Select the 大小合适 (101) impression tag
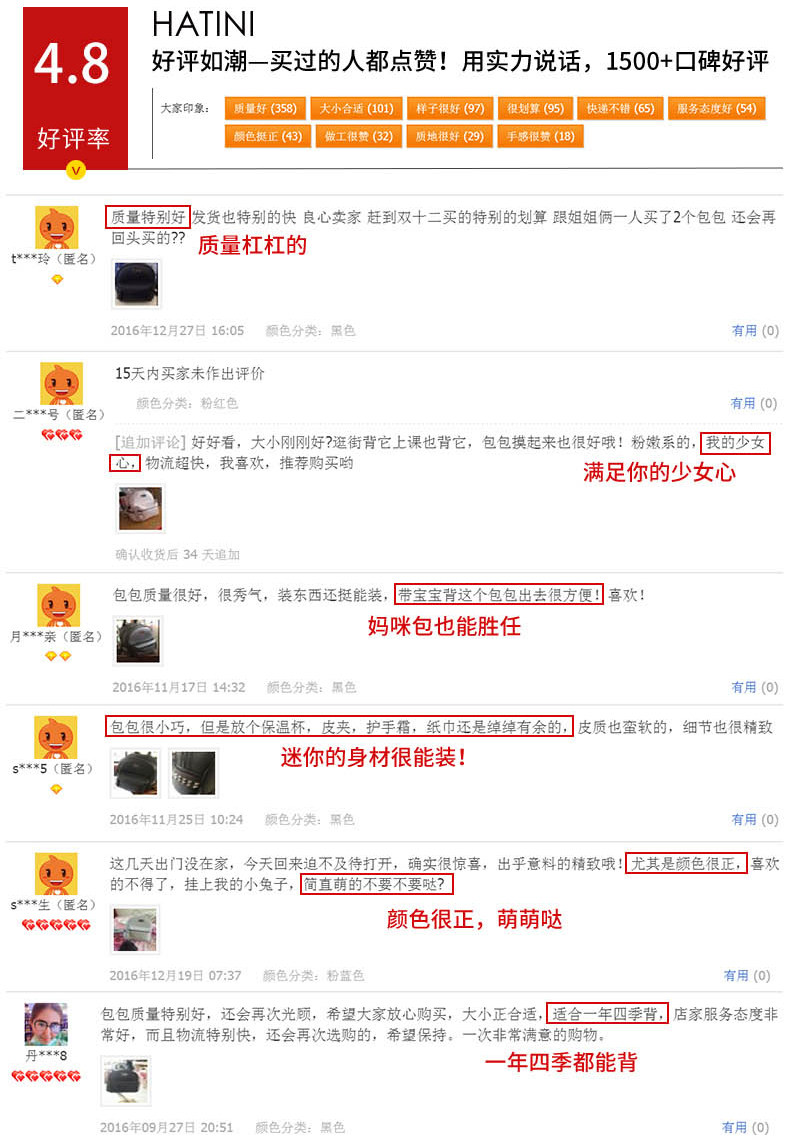 (356, 109)
